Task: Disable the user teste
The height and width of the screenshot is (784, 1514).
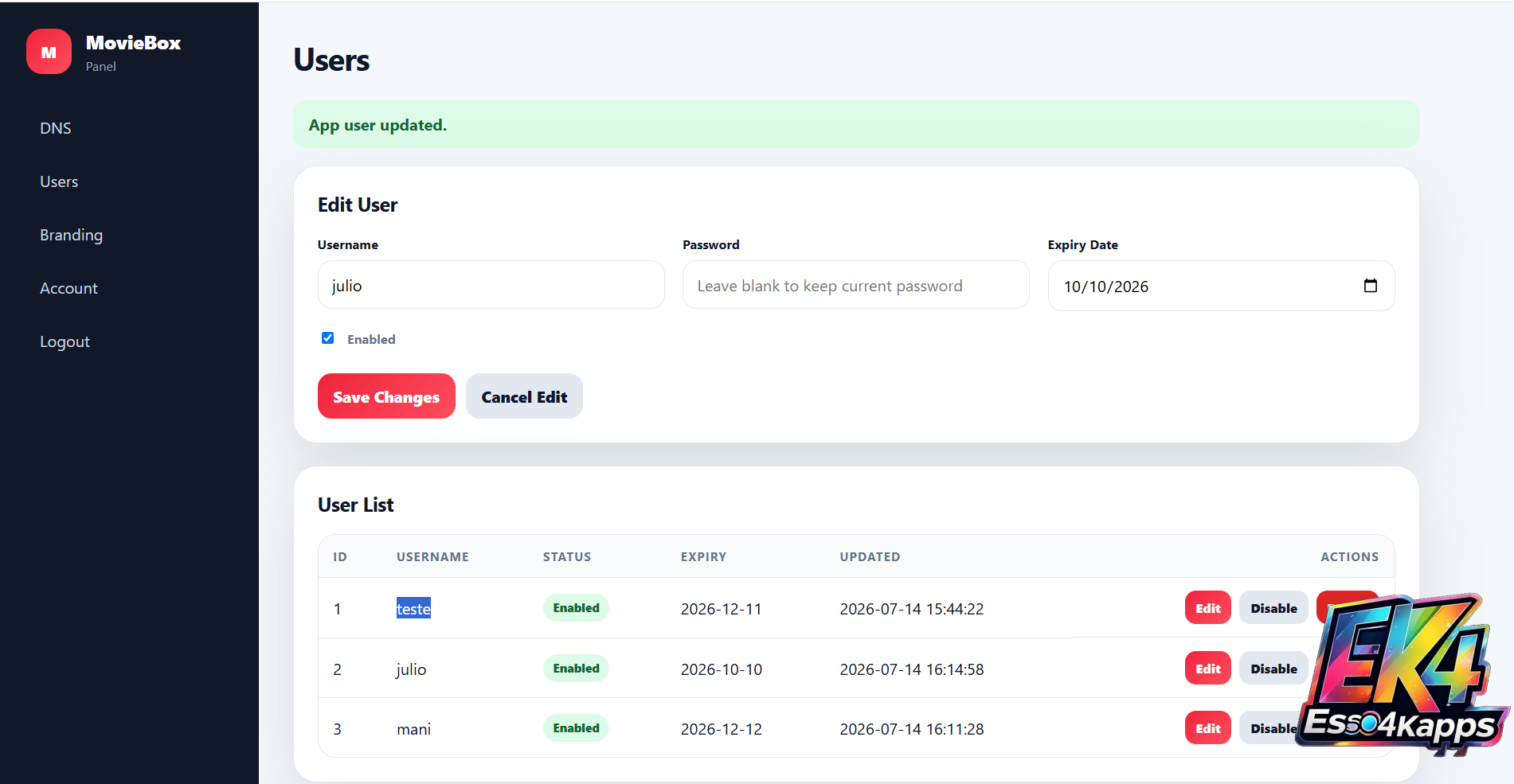Action: [1273, 608]
